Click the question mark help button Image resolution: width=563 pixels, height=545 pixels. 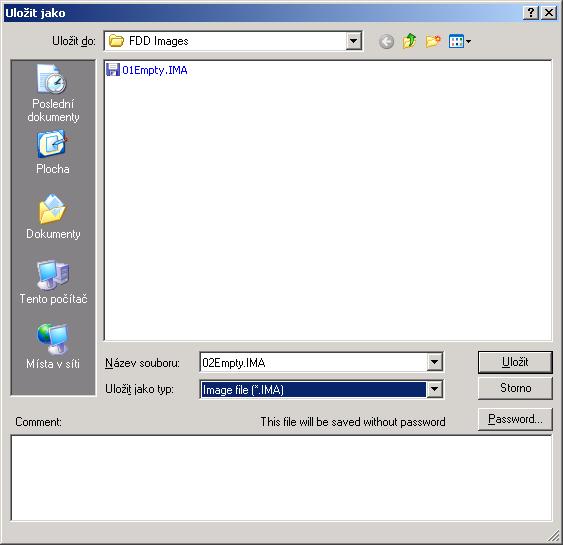pyautogui.click(x=531, y=13)
